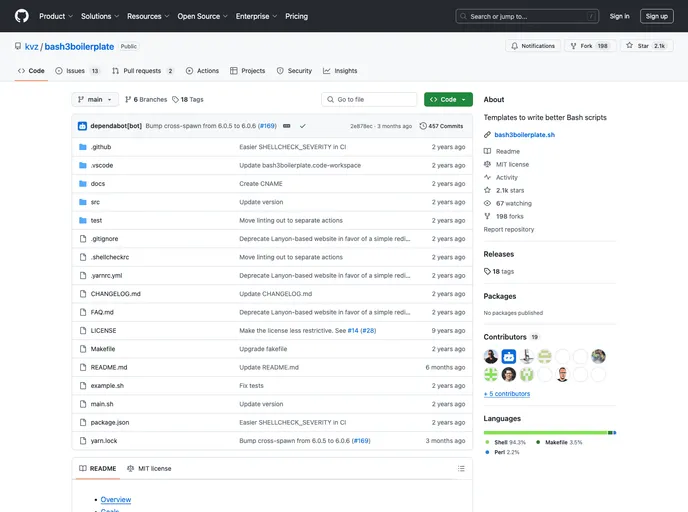The width and height of the screenshot is (688, 512).
Task: Open the README outline list icon
Action: (x=461, y=469)
